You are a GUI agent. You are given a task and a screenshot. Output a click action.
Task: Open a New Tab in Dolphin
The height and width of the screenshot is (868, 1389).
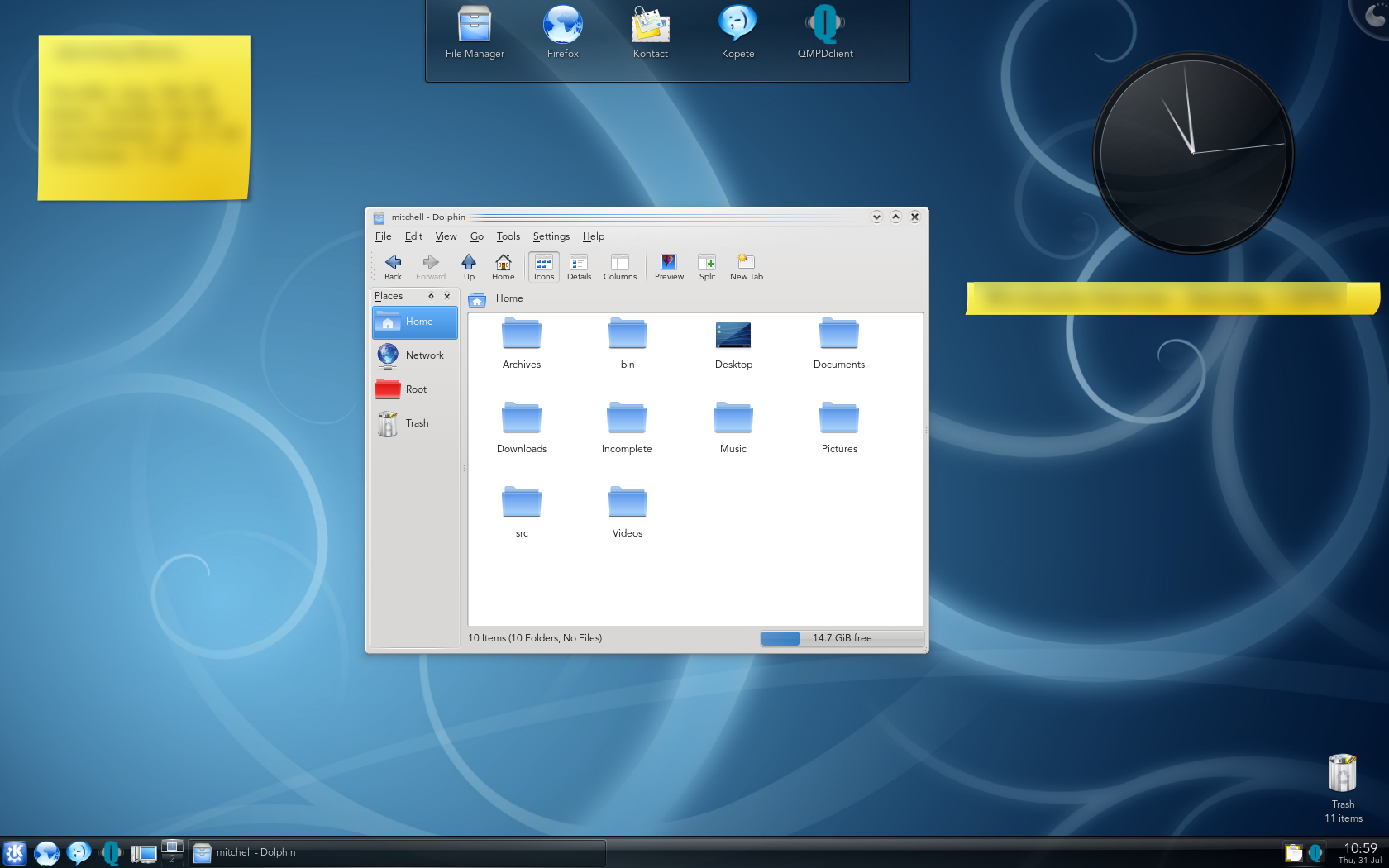pyautogui.click(x=746, y=266)
